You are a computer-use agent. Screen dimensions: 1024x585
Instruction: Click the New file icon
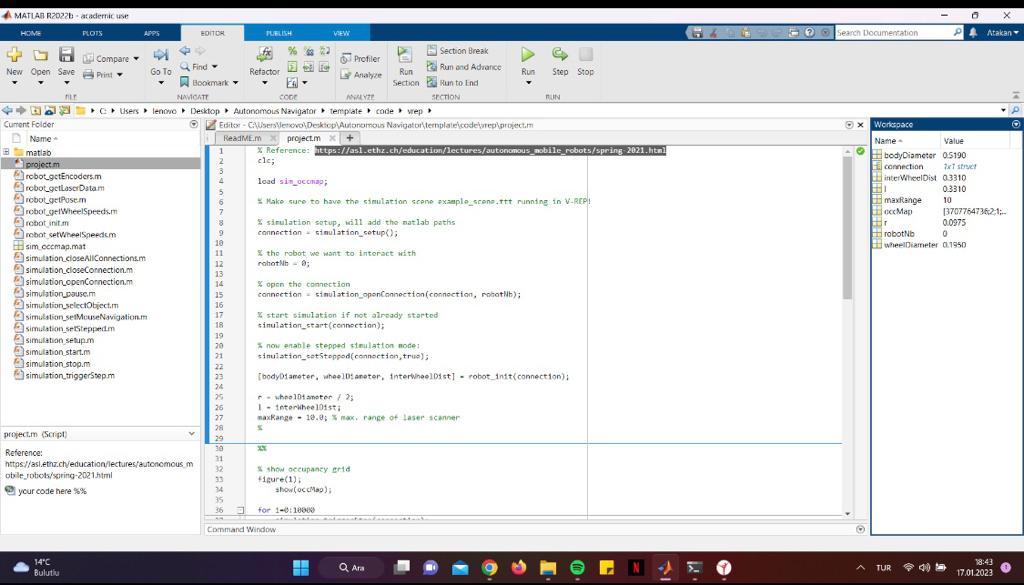click(14, 55)
